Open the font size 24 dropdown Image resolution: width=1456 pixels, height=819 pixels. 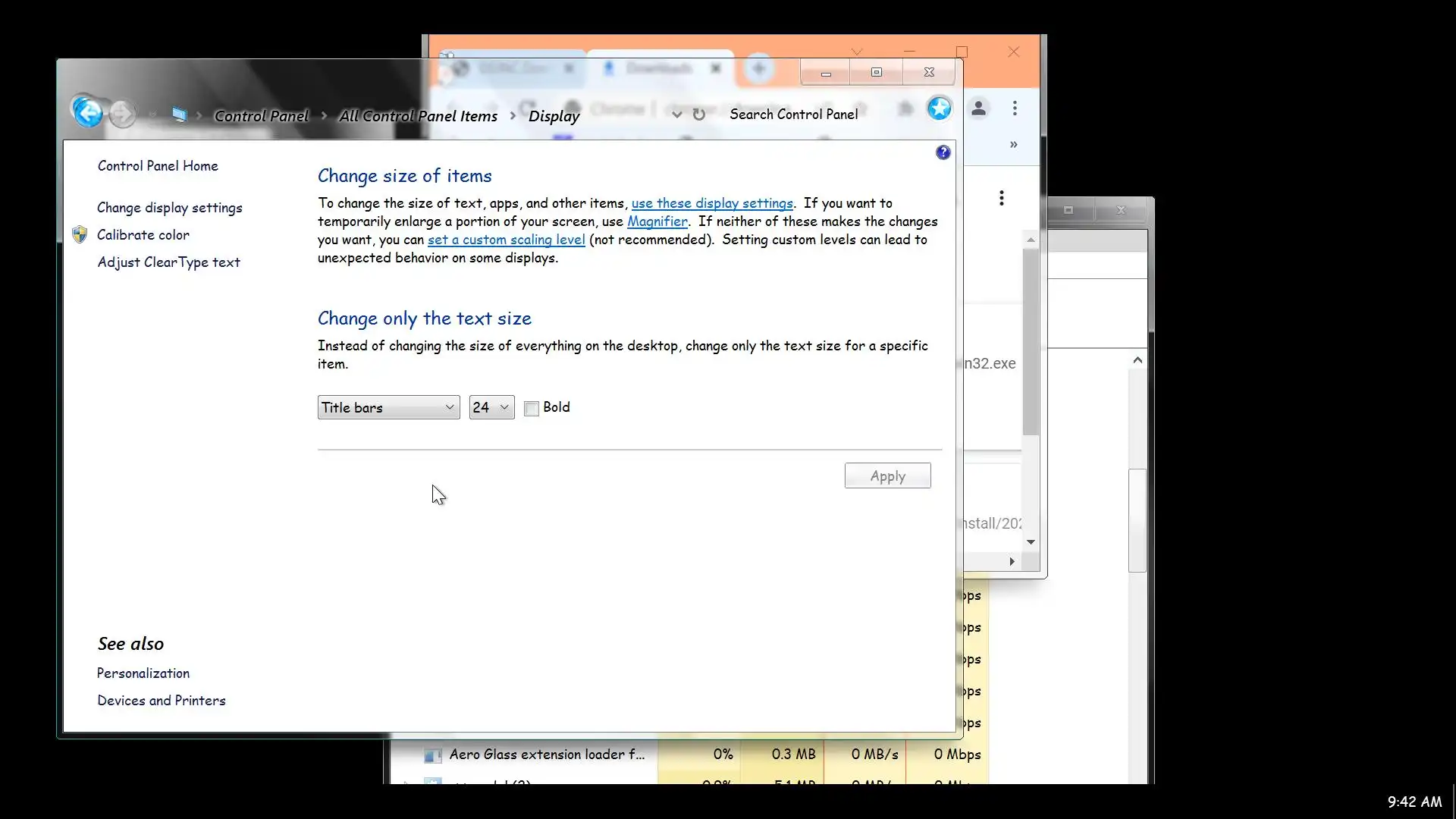click(x=491, y=407)
